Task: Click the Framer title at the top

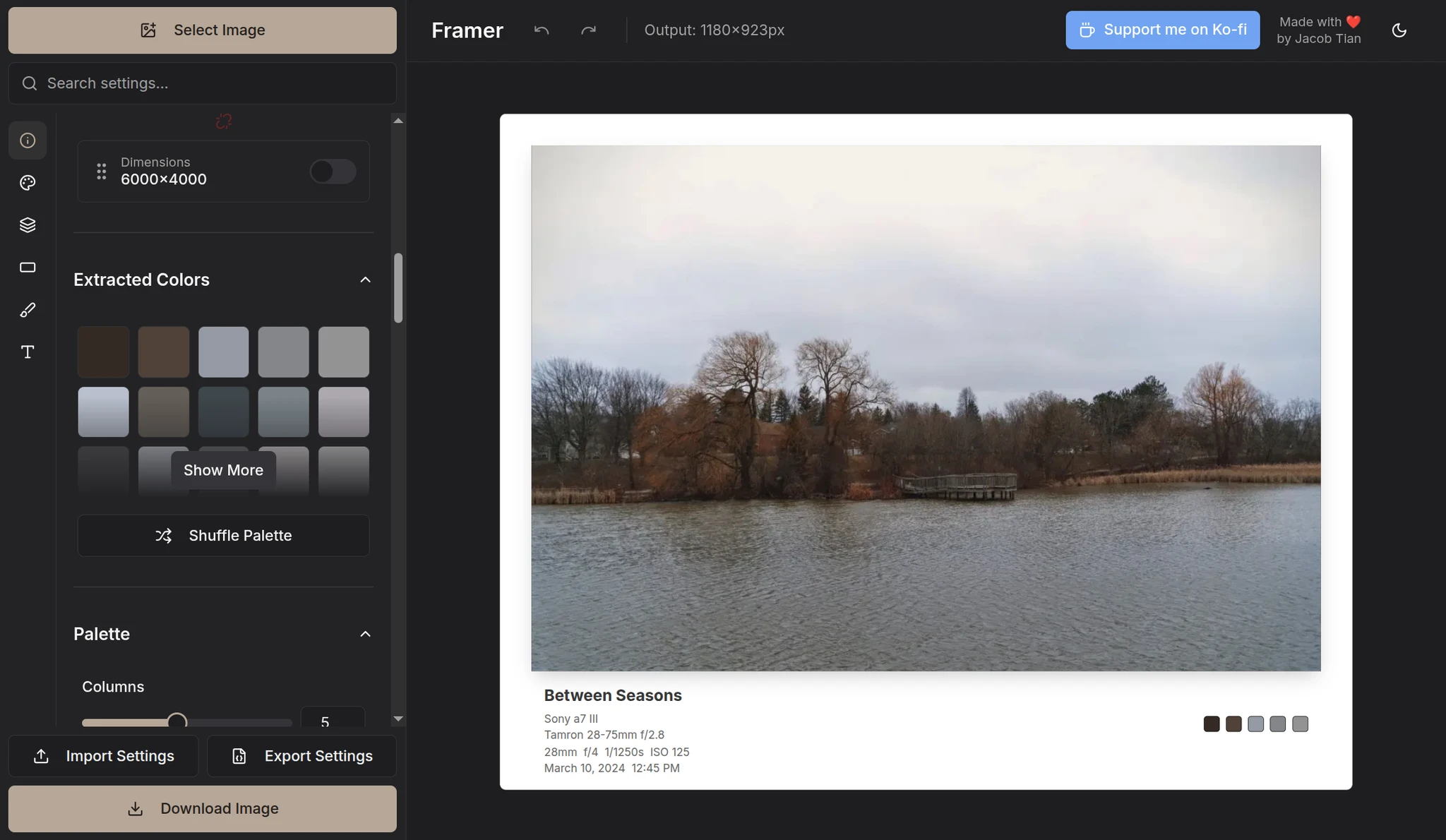Action: tap(467, 30)
